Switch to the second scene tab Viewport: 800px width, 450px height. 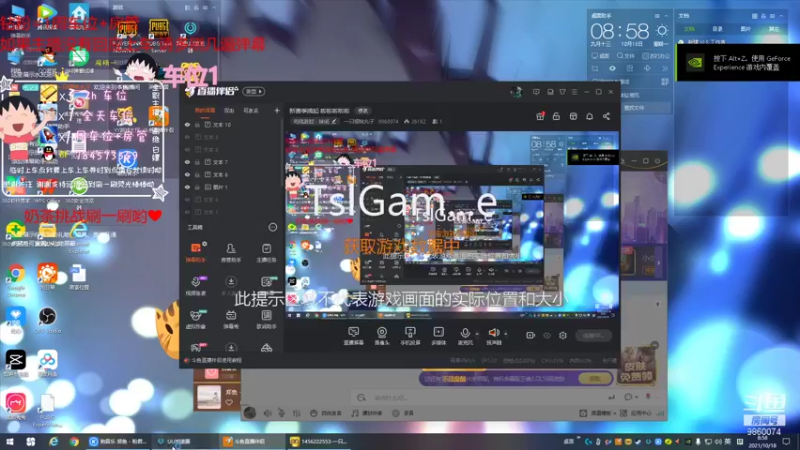coord(229,110)
